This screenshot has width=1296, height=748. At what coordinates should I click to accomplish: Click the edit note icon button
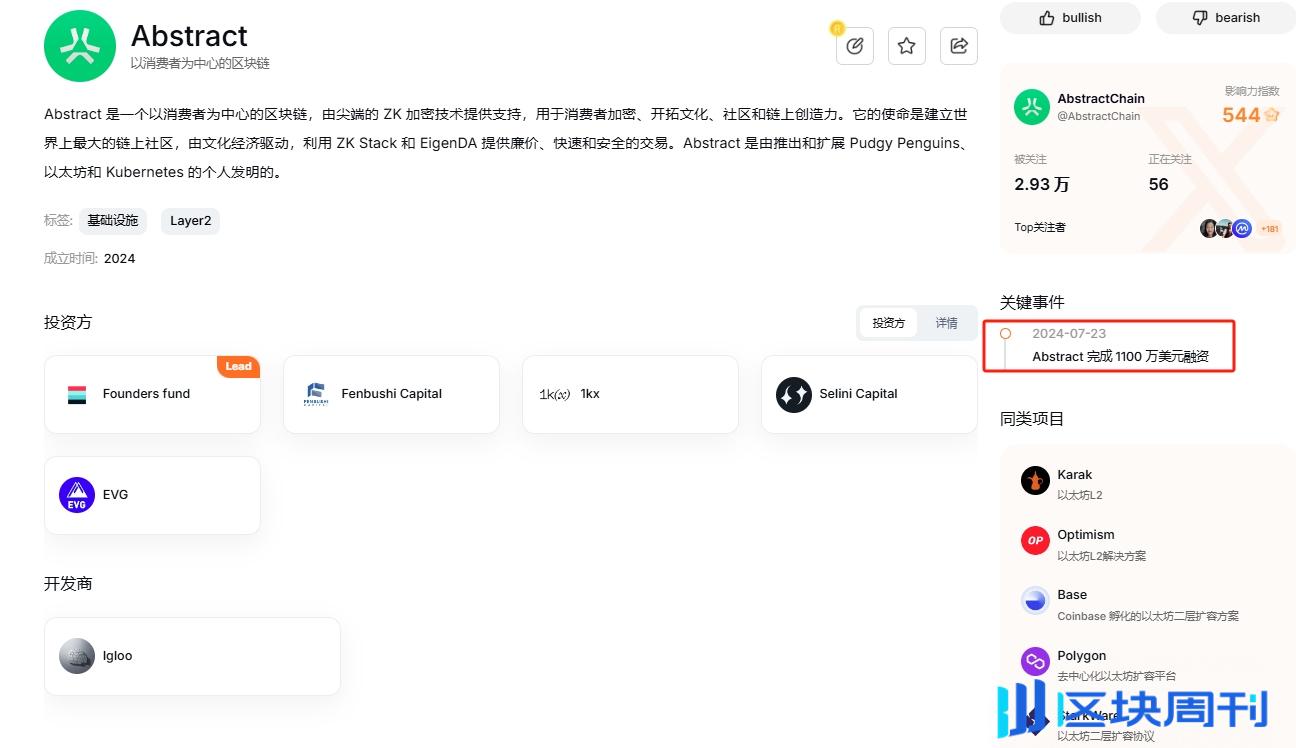pos(855,46)
